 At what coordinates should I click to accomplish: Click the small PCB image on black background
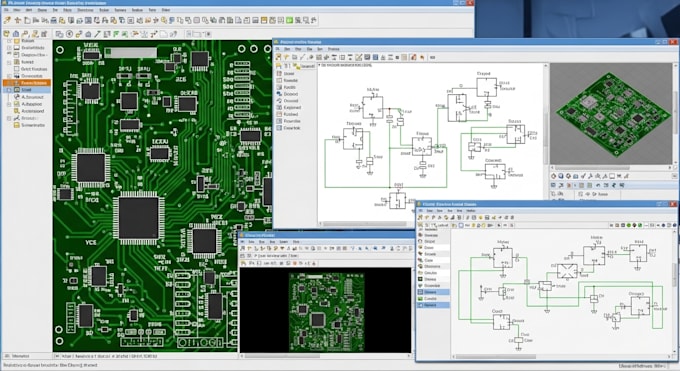(326, 311)
